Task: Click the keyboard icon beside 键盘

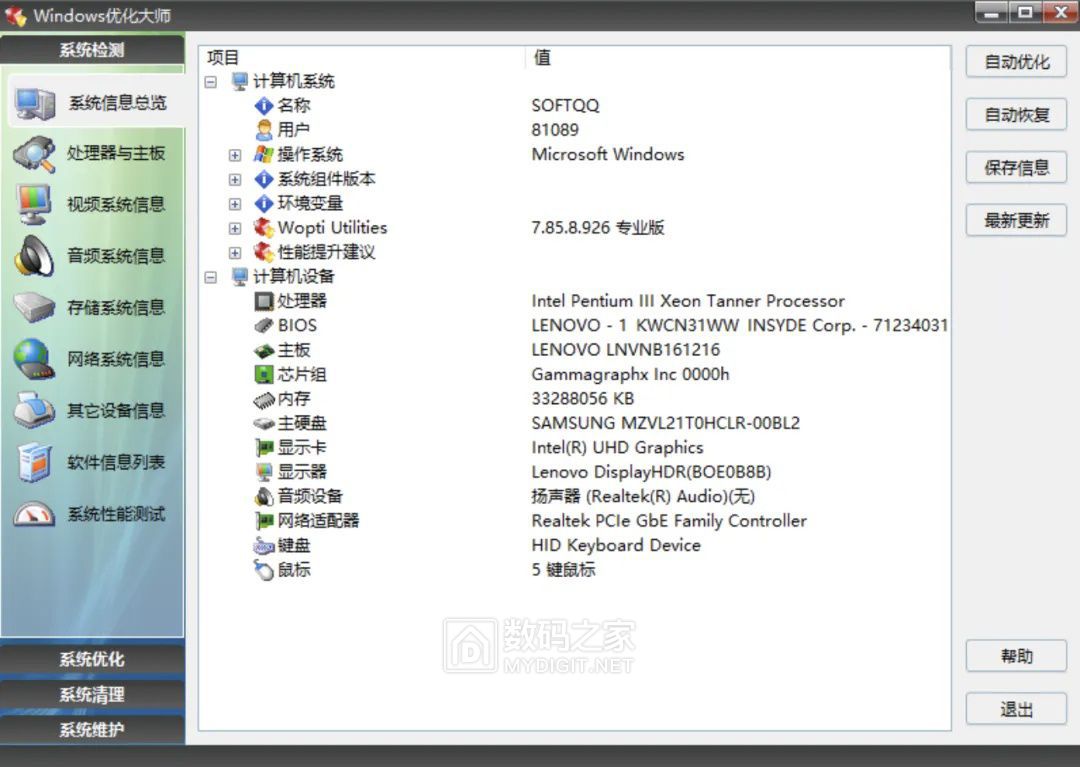Action: [264, 546]
